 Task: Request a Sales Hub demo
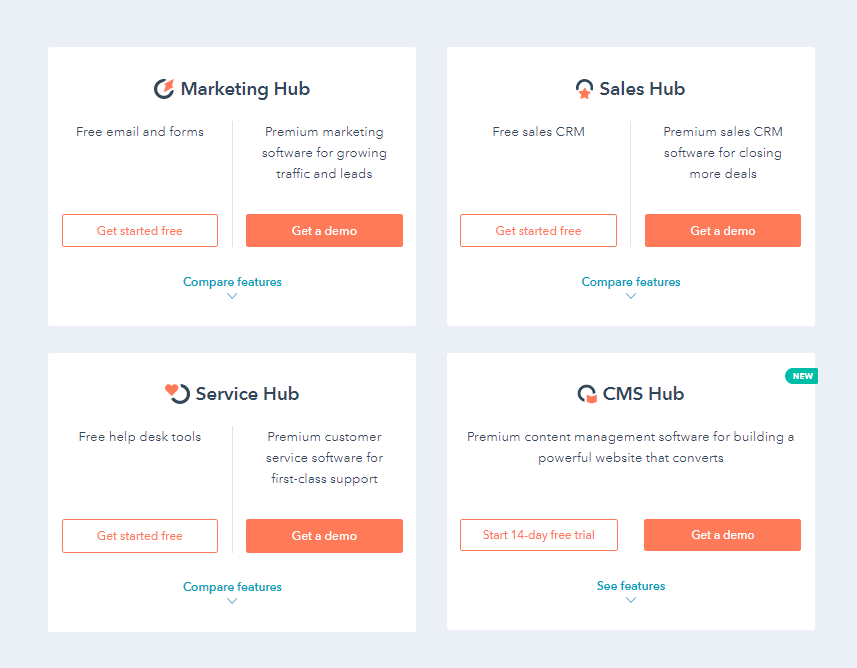[x=723, y=231]
